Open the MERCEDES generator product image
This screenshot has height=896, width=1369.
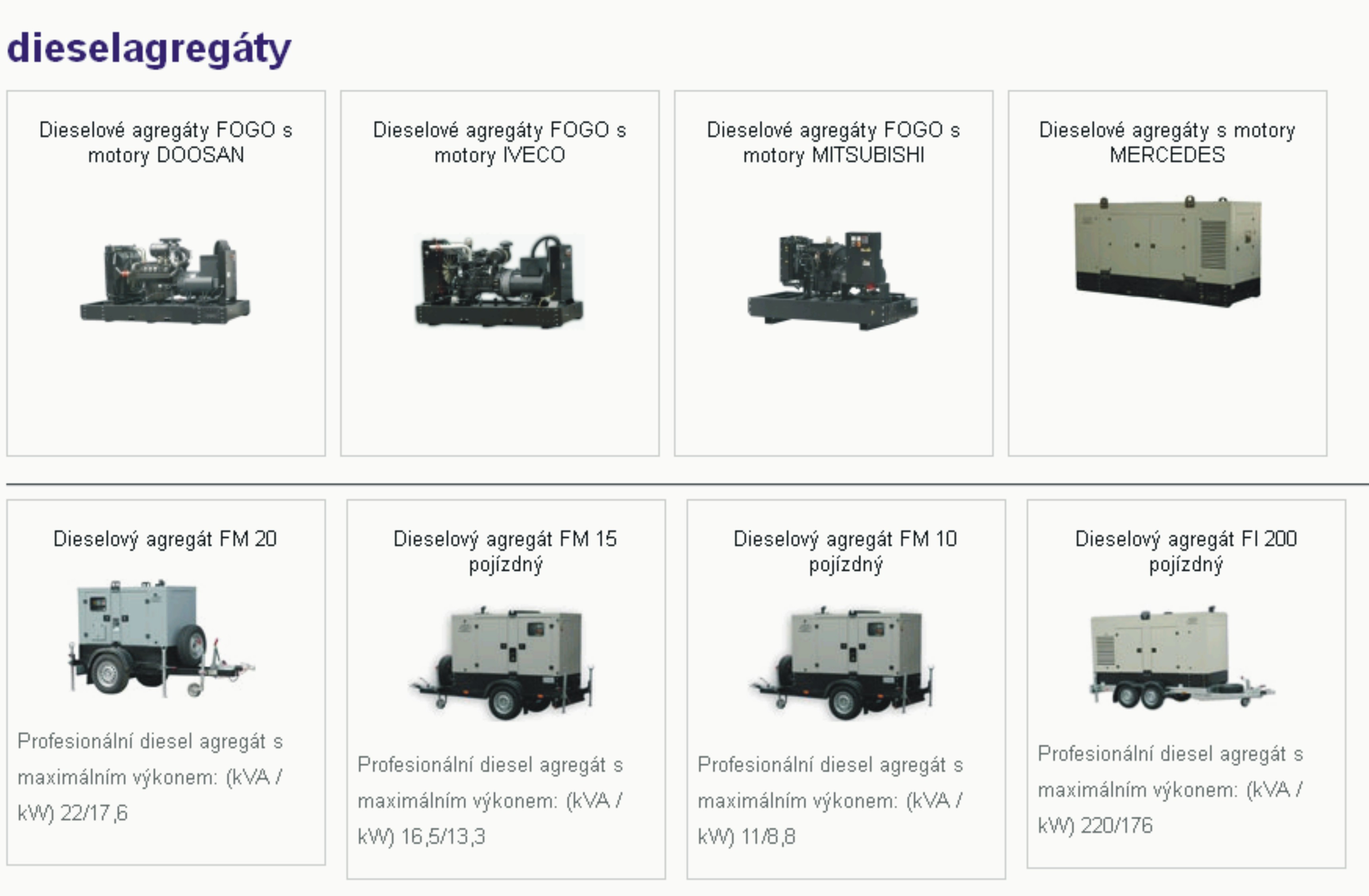[1168, 251]
